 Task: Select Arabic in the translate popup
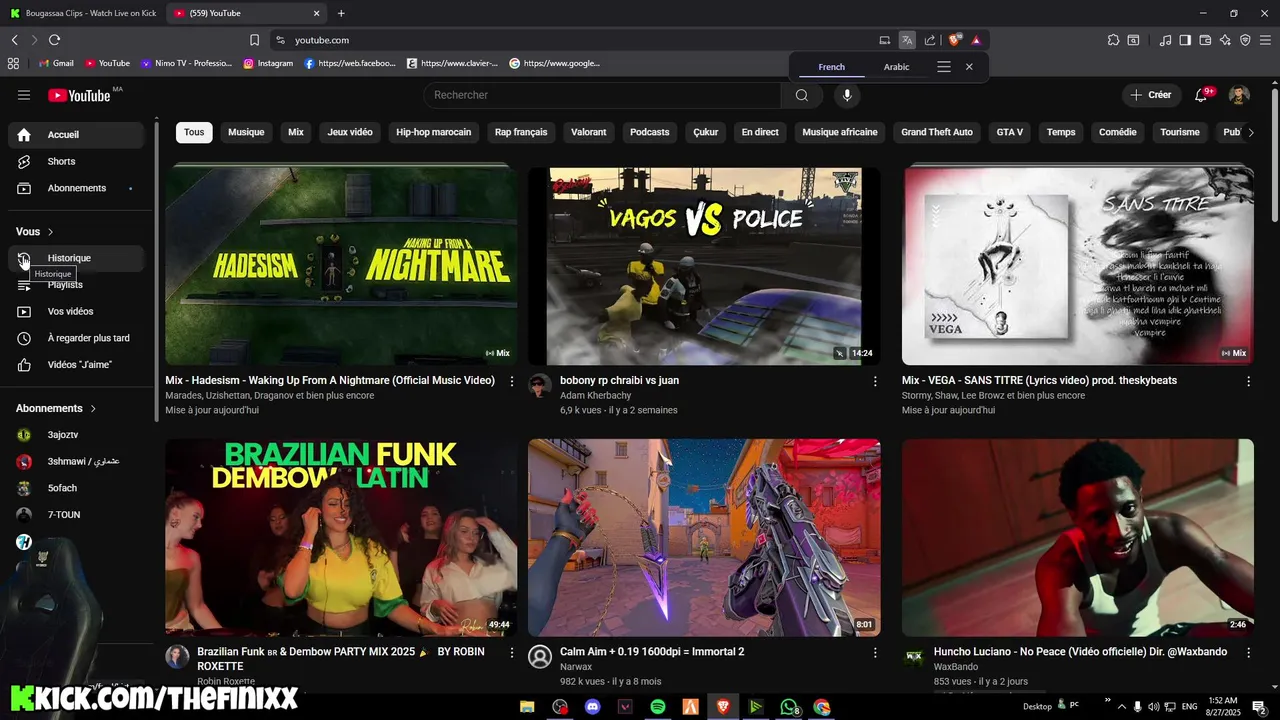(x=897, y=67)
